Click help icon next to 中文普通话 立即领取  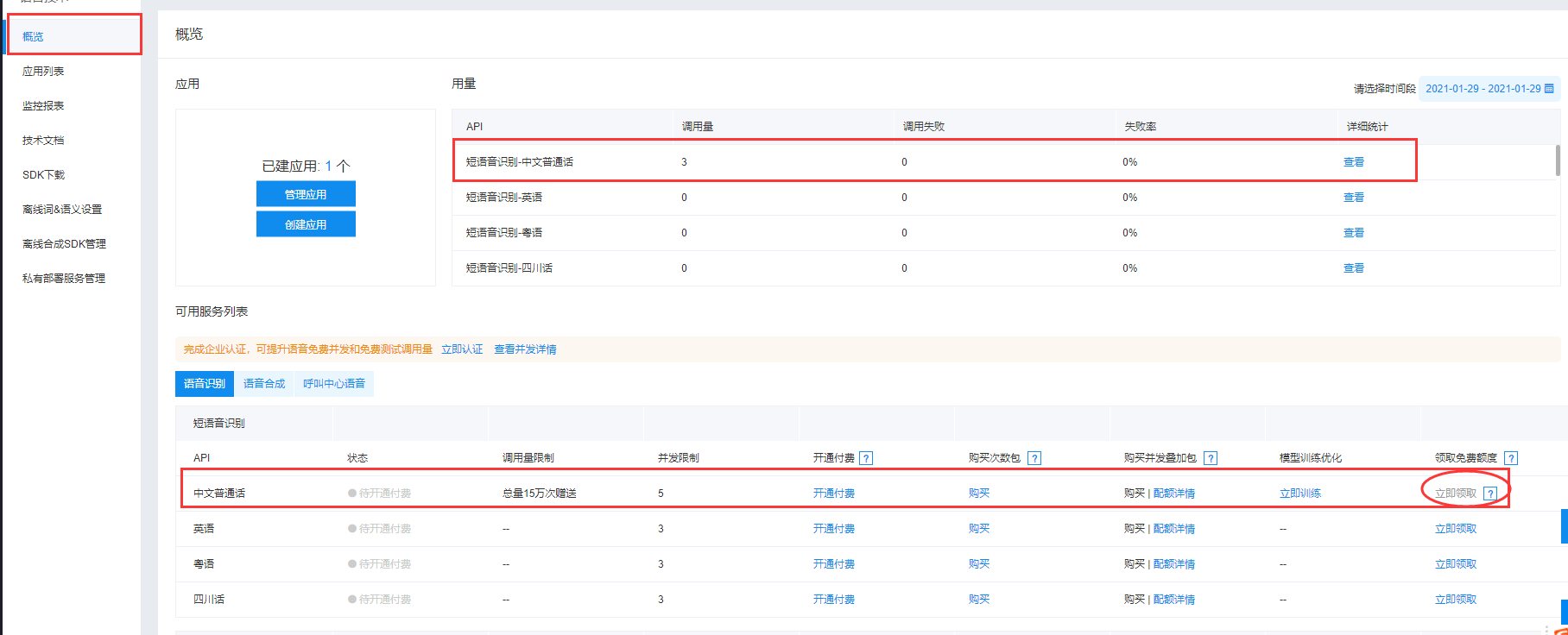[1490, 494]
